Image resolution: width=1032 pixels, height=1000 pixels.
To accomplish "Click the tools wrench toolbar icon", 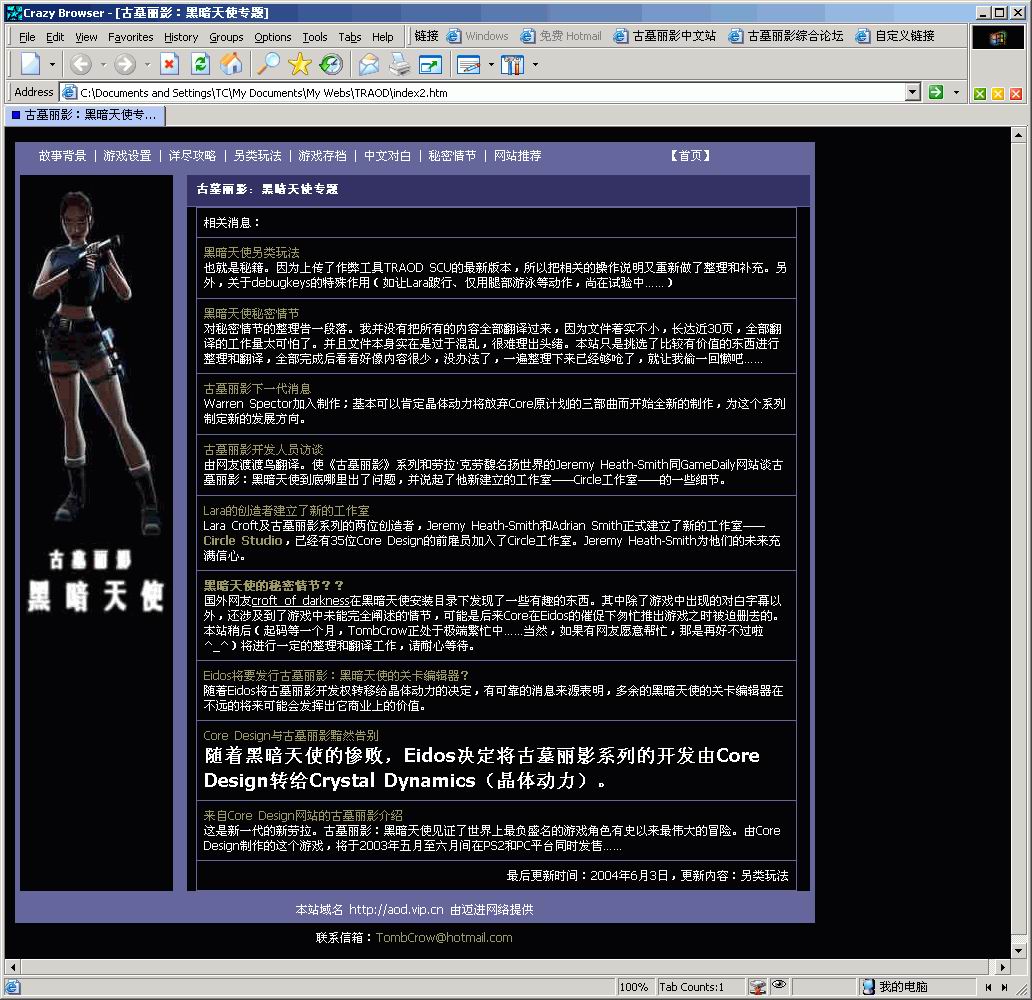I will [512, 64].
